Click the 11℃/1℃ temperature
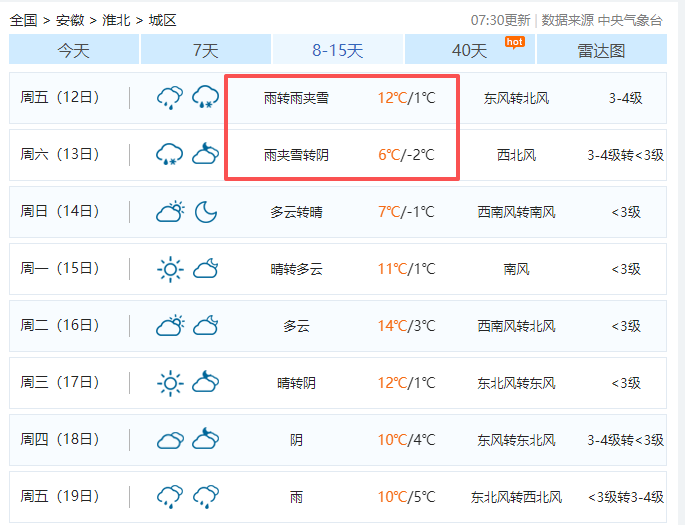Screen dimensions: 685x525 [406, 269]
